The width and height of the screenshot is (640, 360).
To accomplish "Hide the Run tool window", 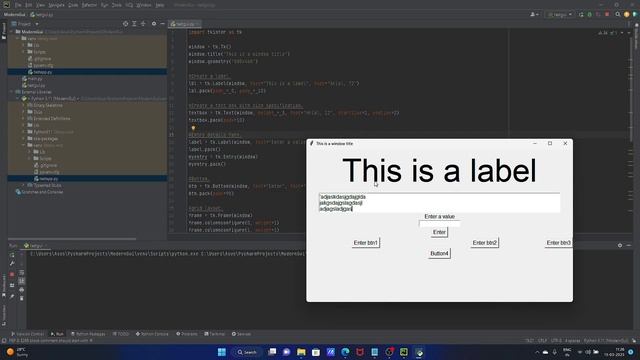I will [629, 245].
